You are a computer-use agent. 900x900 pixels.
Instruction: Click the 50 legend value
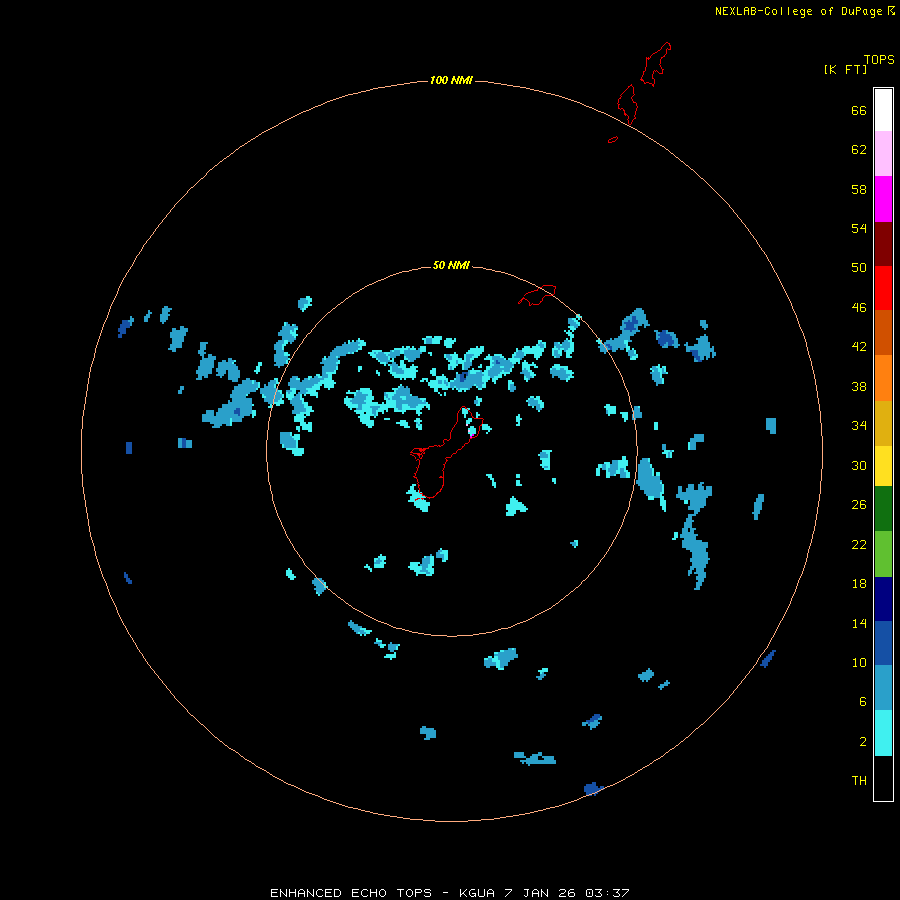pyautogui.click(x=859, y=267)
